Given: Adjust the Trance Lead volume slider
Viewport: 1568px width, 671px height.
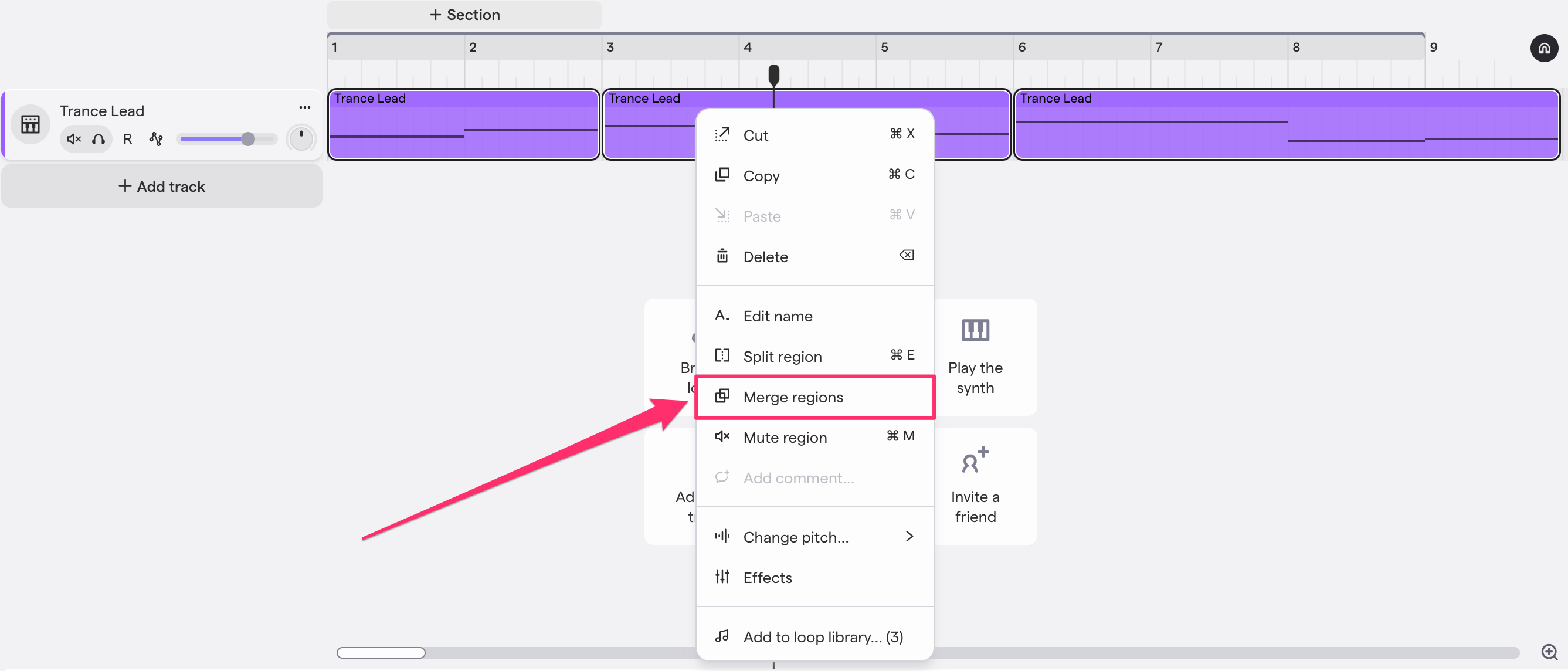Looking at the screenshot, I should click(x=247, y=140).
